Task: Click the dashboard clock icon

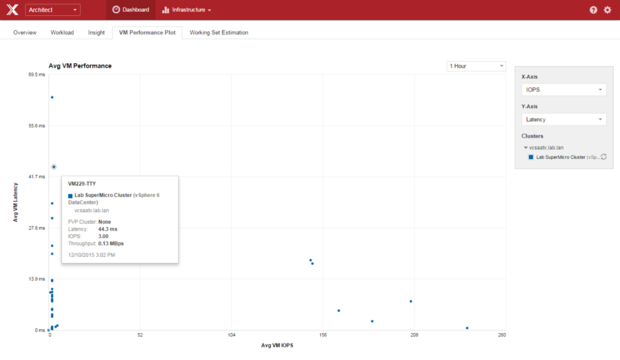Action: click(116, 9)
